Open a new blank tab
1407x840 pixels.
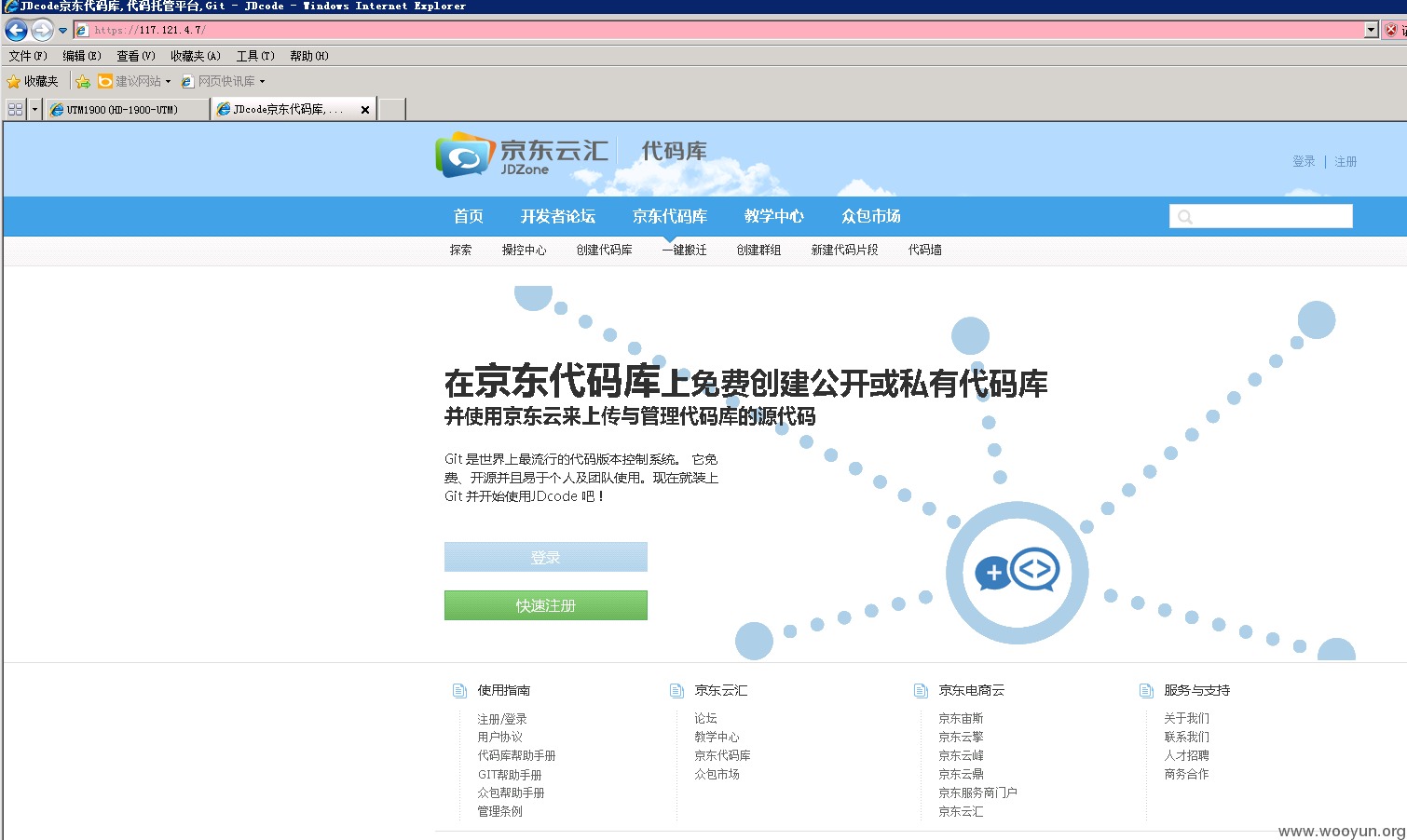click(392, 109)
